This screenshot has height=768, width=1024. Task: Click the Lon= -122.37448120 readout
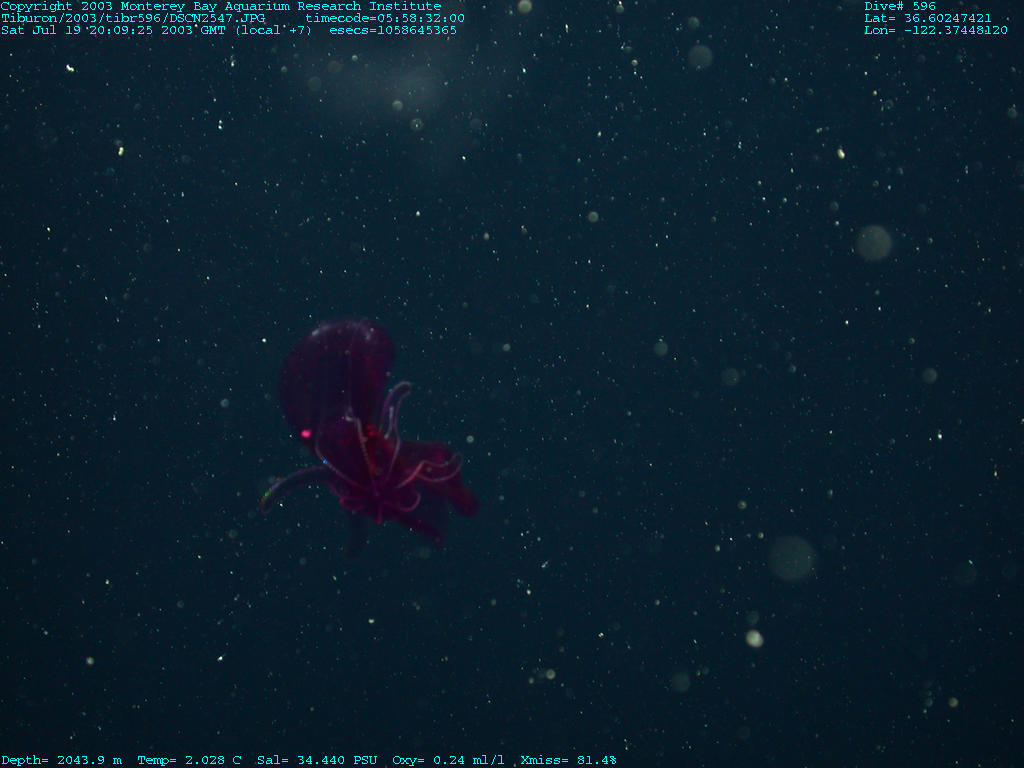point(936,30)
